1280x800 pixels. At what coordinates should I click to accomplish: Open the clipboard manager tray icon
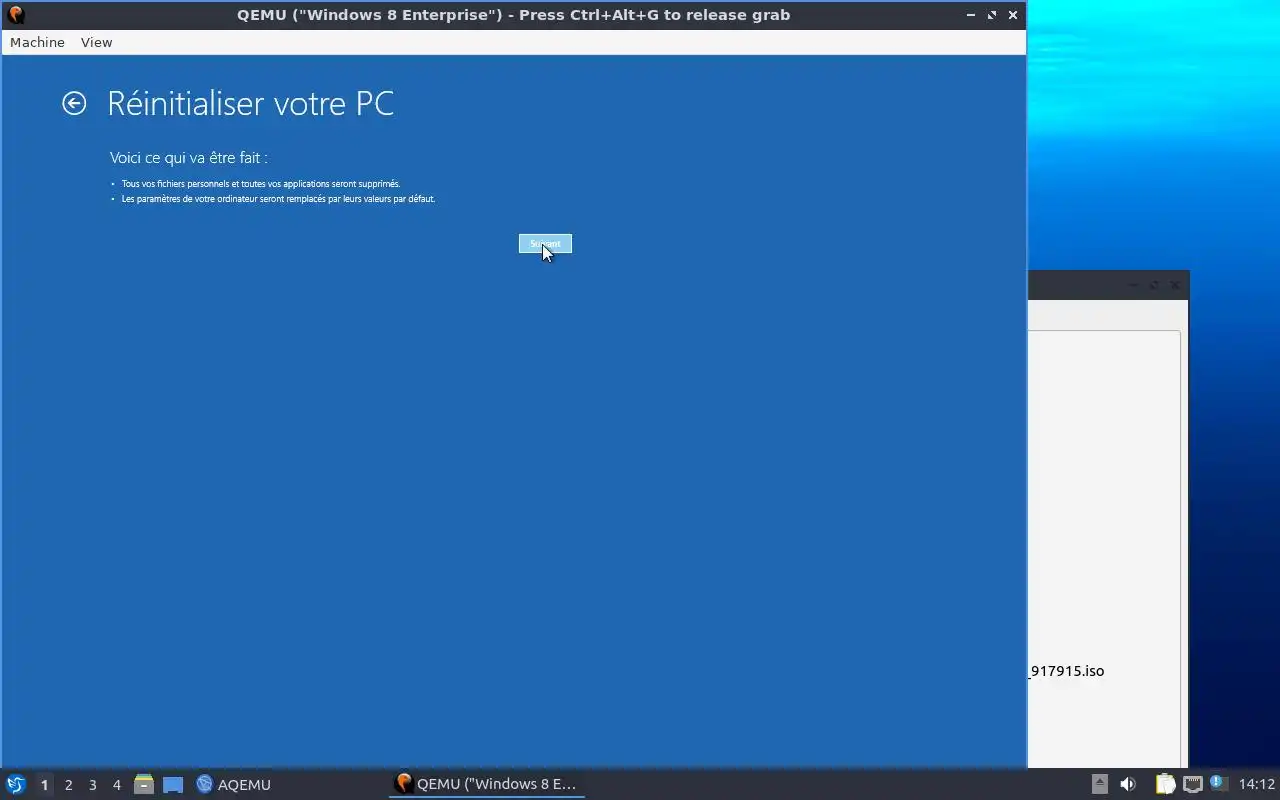point(1165,784)
